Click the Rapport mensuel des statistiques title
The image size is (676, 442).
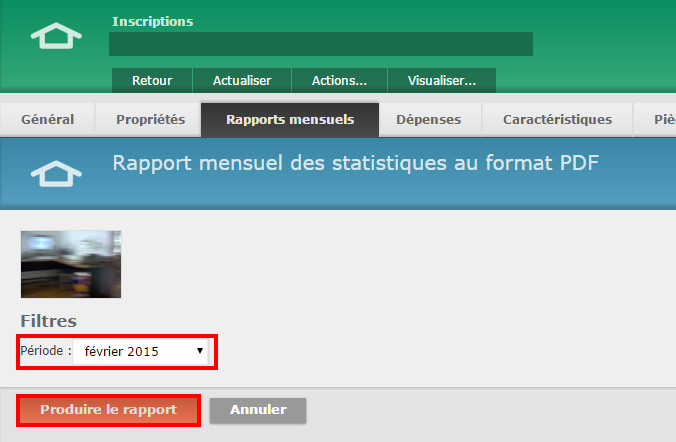click(355, 163)
